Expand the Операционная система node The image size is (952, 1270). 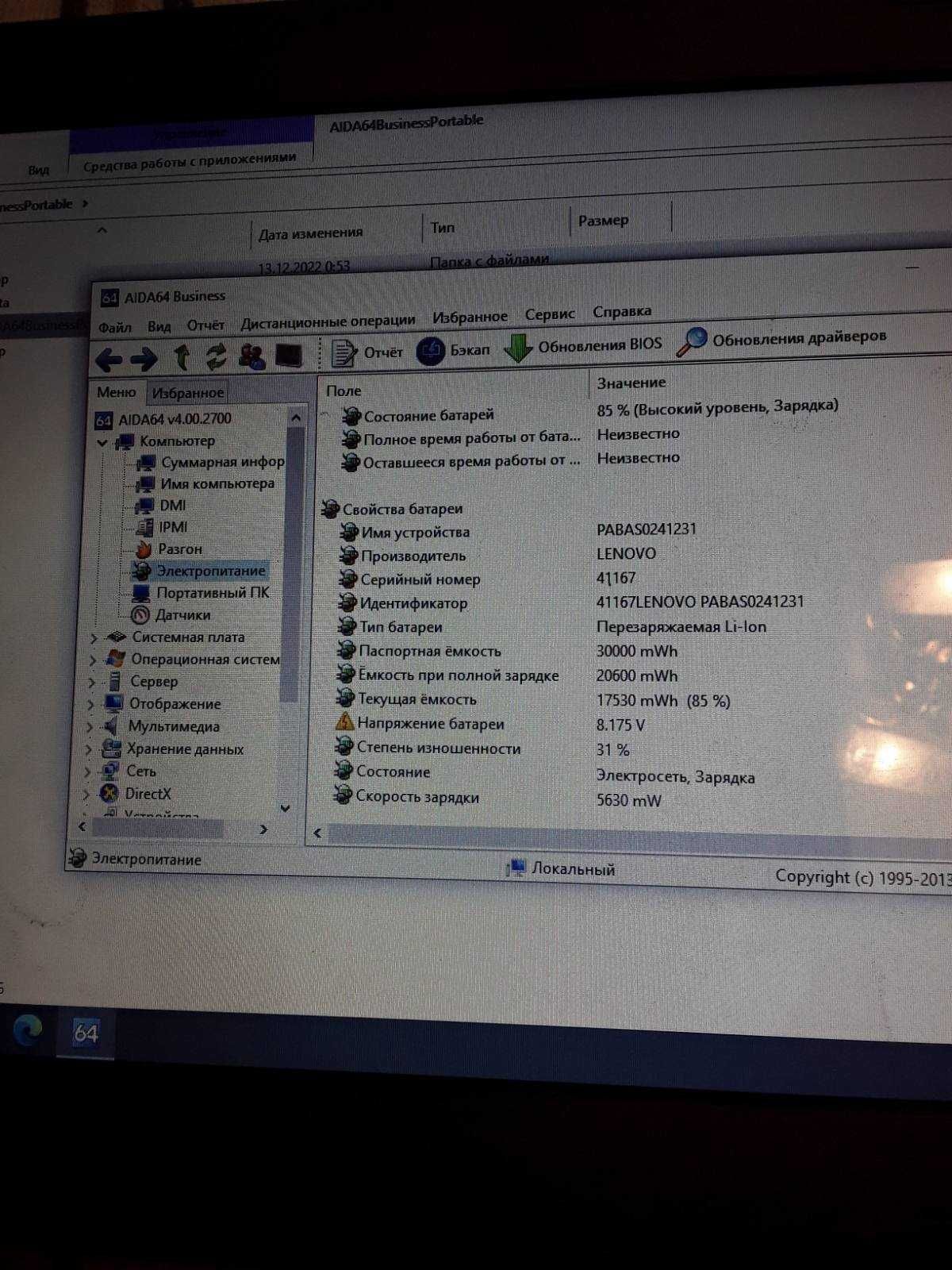[x=93, y=660]
